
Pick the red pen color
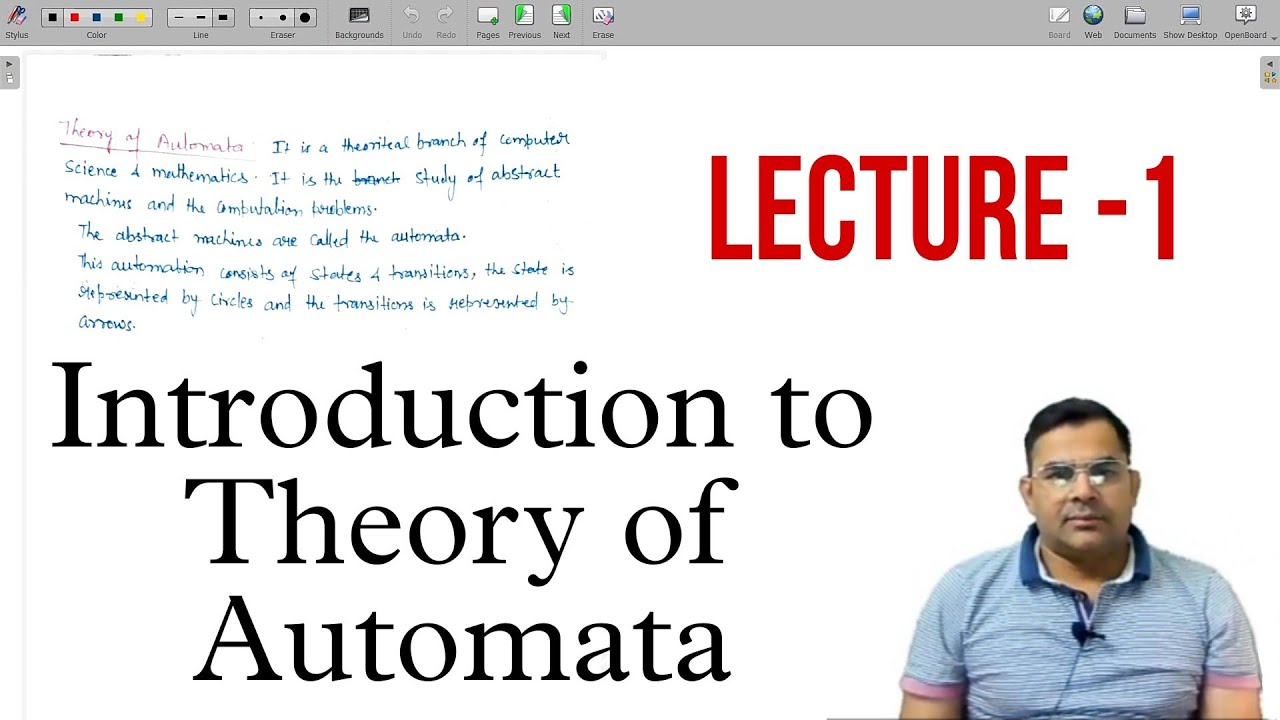(x=74, y=17)
